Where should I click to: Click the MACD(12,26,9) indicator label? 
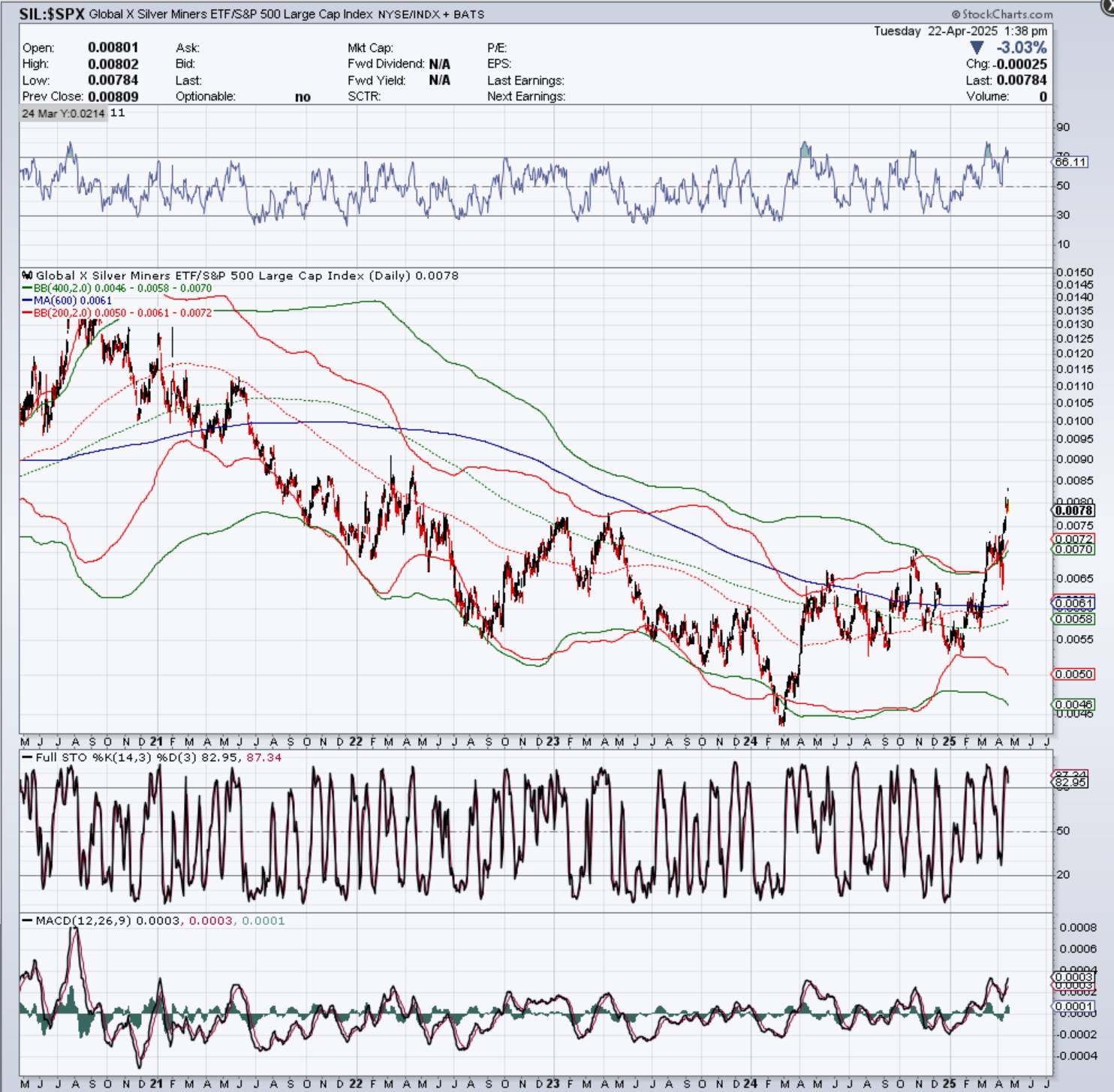click(83, 920)
